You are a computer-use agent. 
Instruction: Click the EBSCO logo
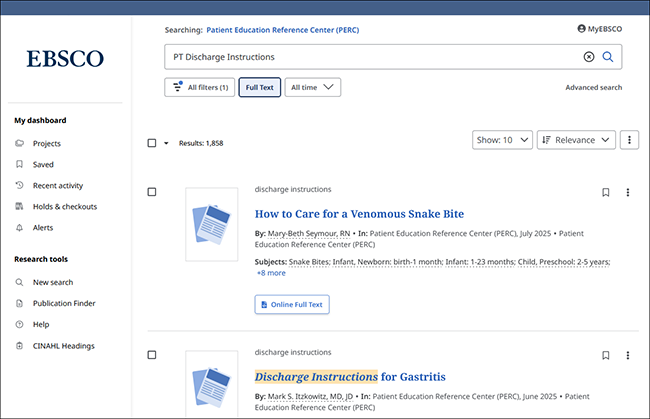coord(65,58)
